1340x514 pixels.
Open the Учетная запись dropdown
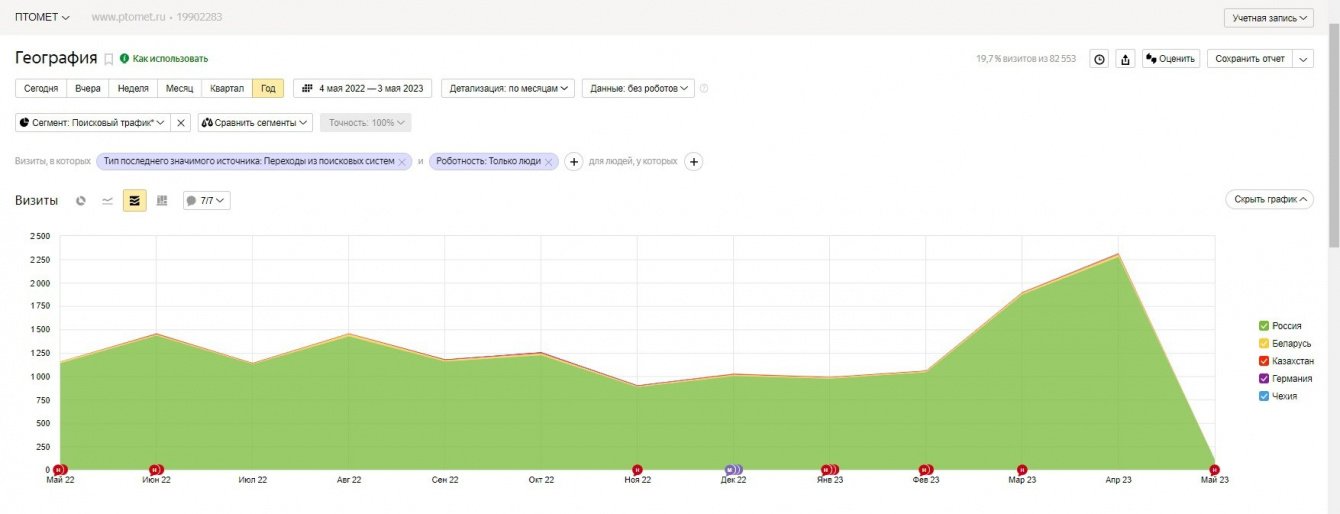point(1268,18)
